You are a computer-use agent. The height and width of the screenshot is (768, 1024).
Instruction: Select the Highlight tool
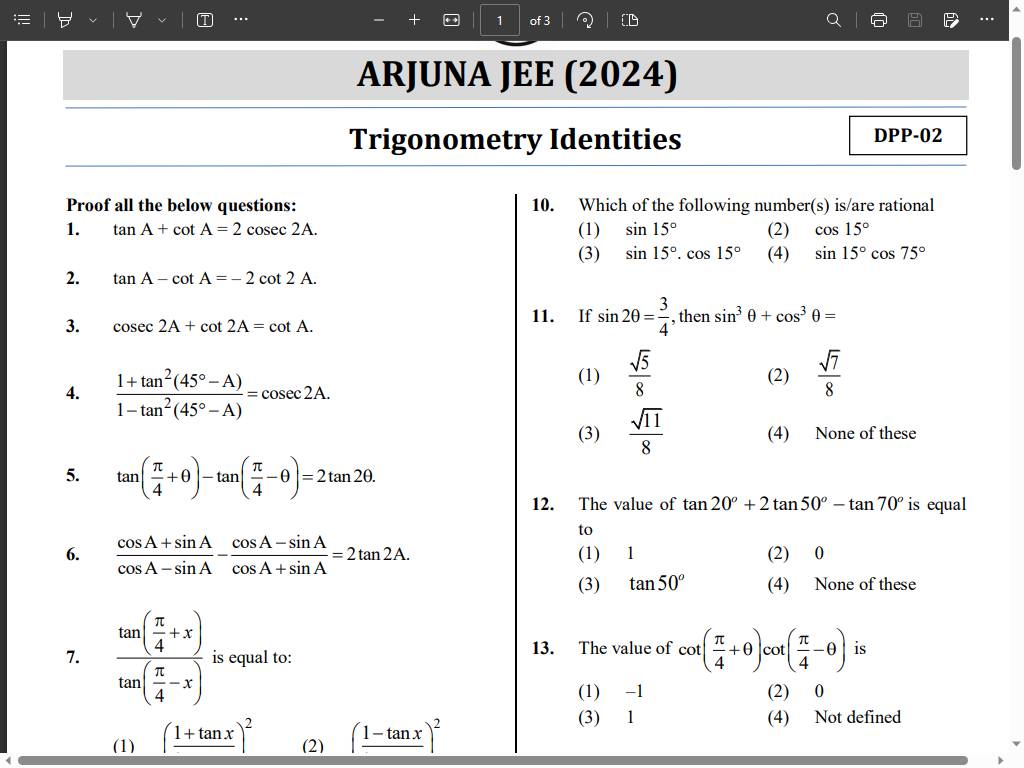(x=65, y=19)
